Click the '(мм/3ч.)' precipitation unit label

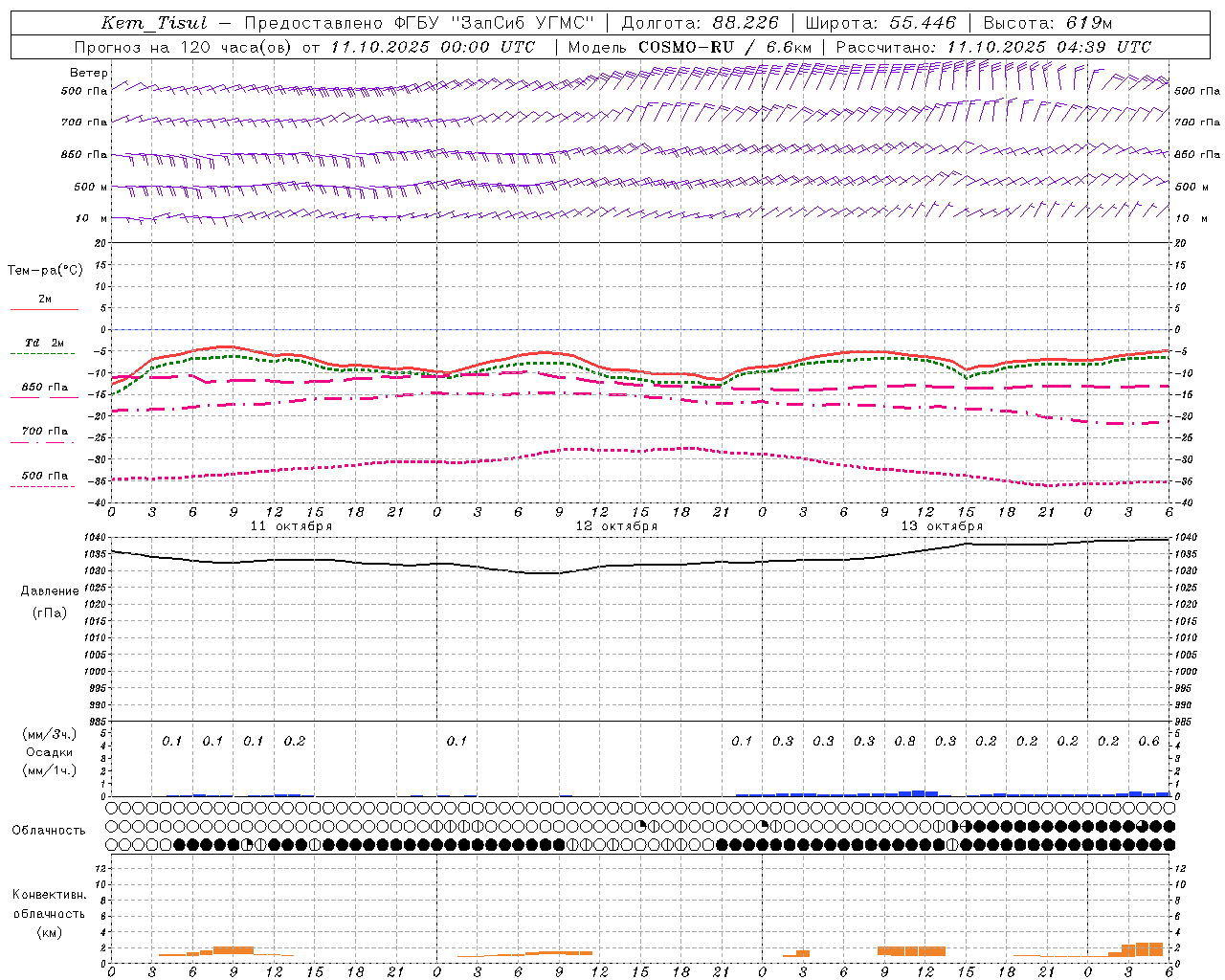50,734
